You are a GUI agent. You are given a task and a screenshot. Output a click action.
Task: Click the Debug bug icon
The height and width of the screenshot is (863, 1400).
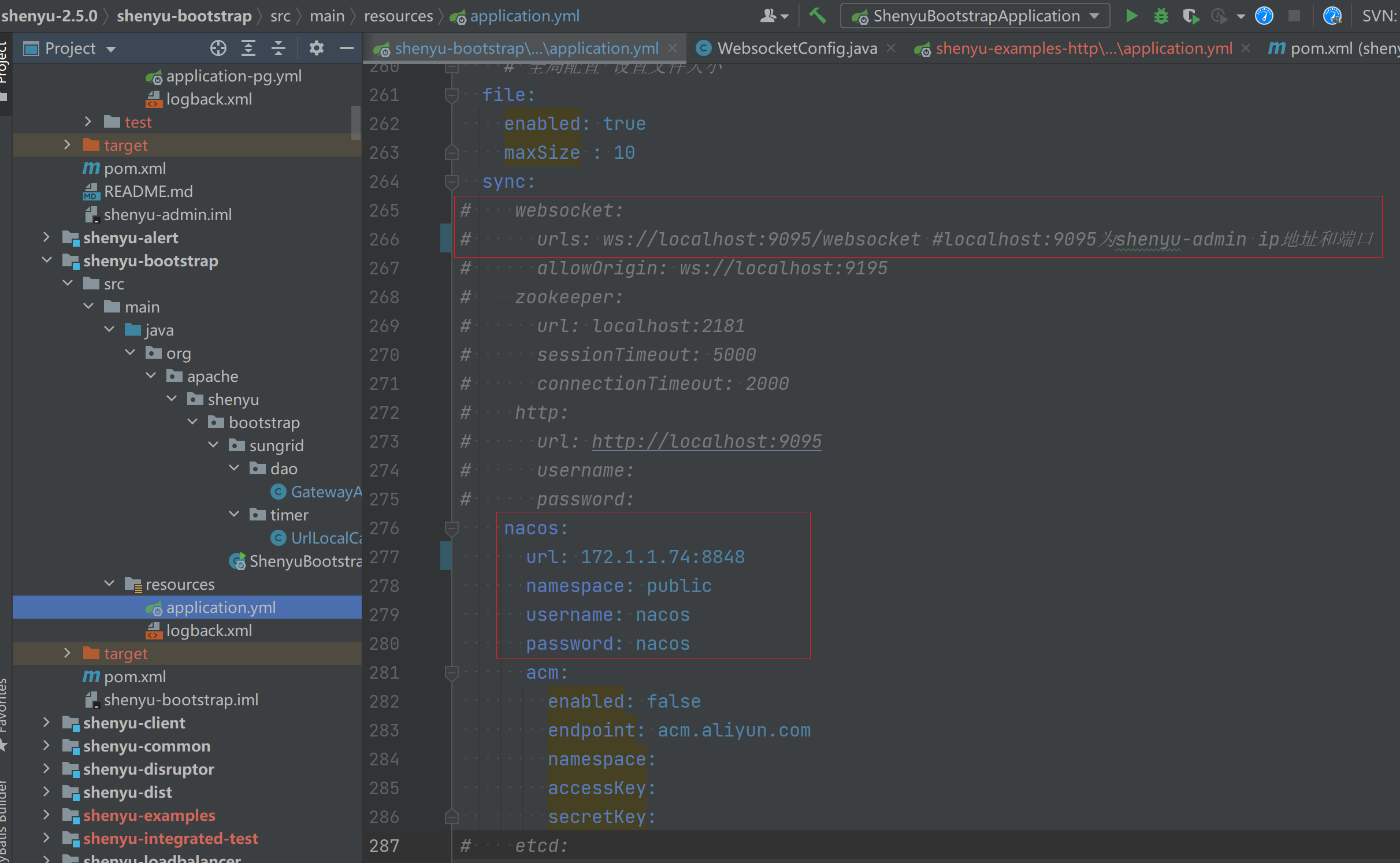tap(1161, 16)
